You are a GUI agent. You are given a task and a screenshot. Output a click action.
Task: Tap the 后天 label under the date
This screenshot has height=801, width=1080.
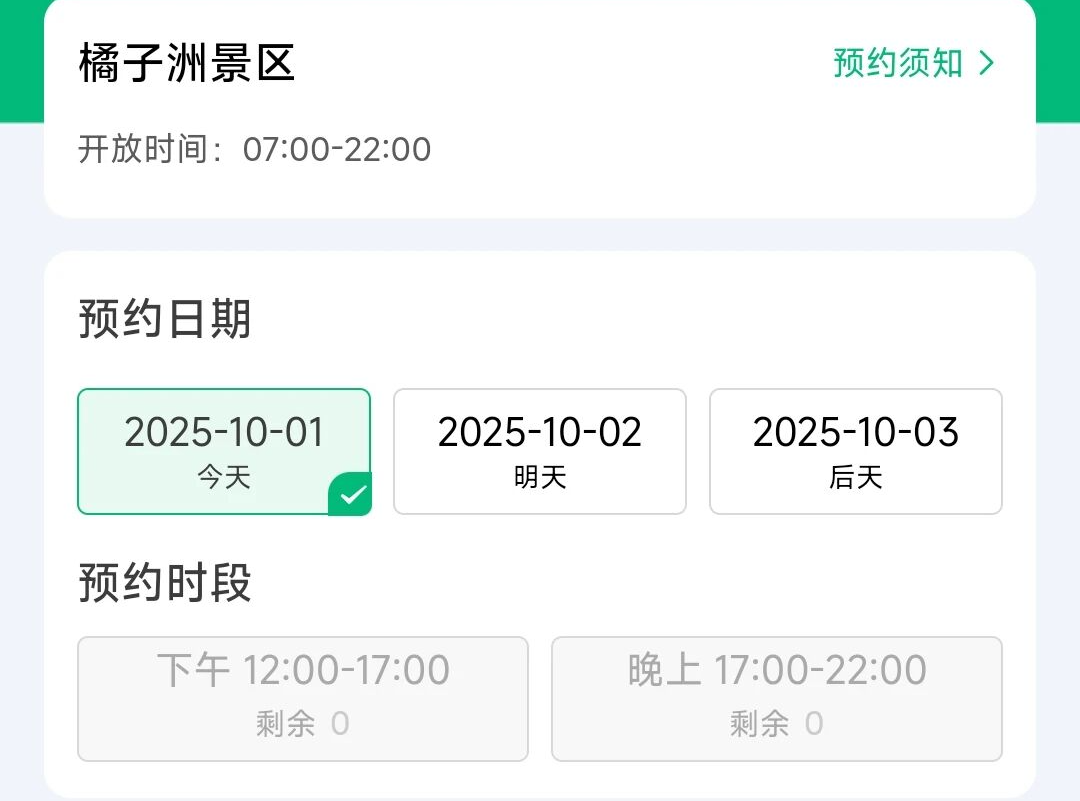click(x=856, y=478)
